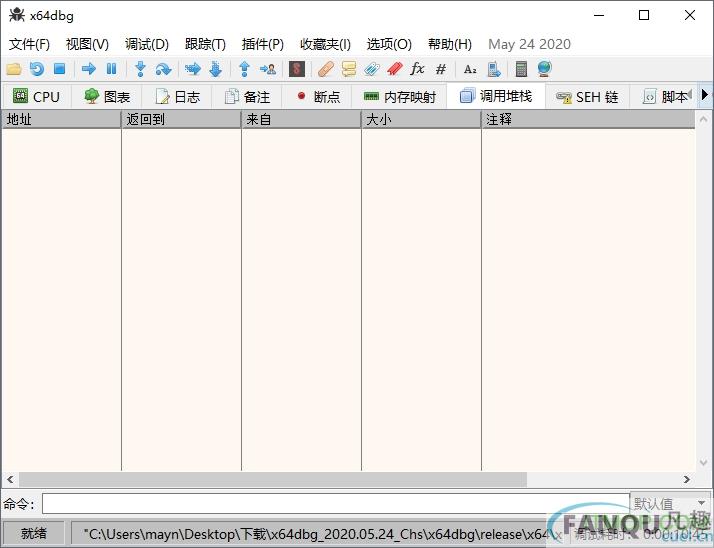Switch to the CPU tab
Image resolution: width=714 pixels, height=548 pixels.
coord(36,97)
